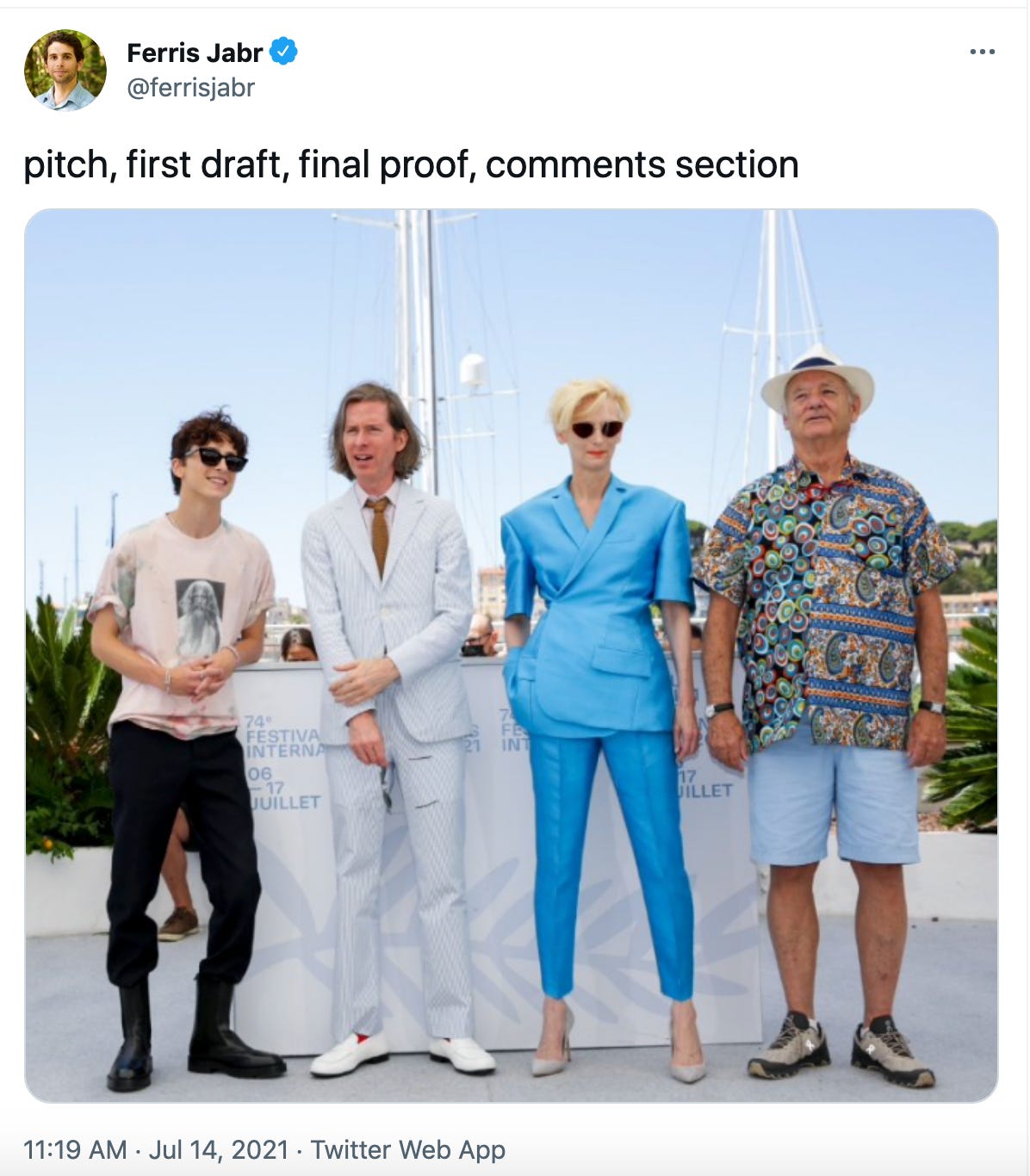Click the white loafers in photo

(x=402, y=1054)
